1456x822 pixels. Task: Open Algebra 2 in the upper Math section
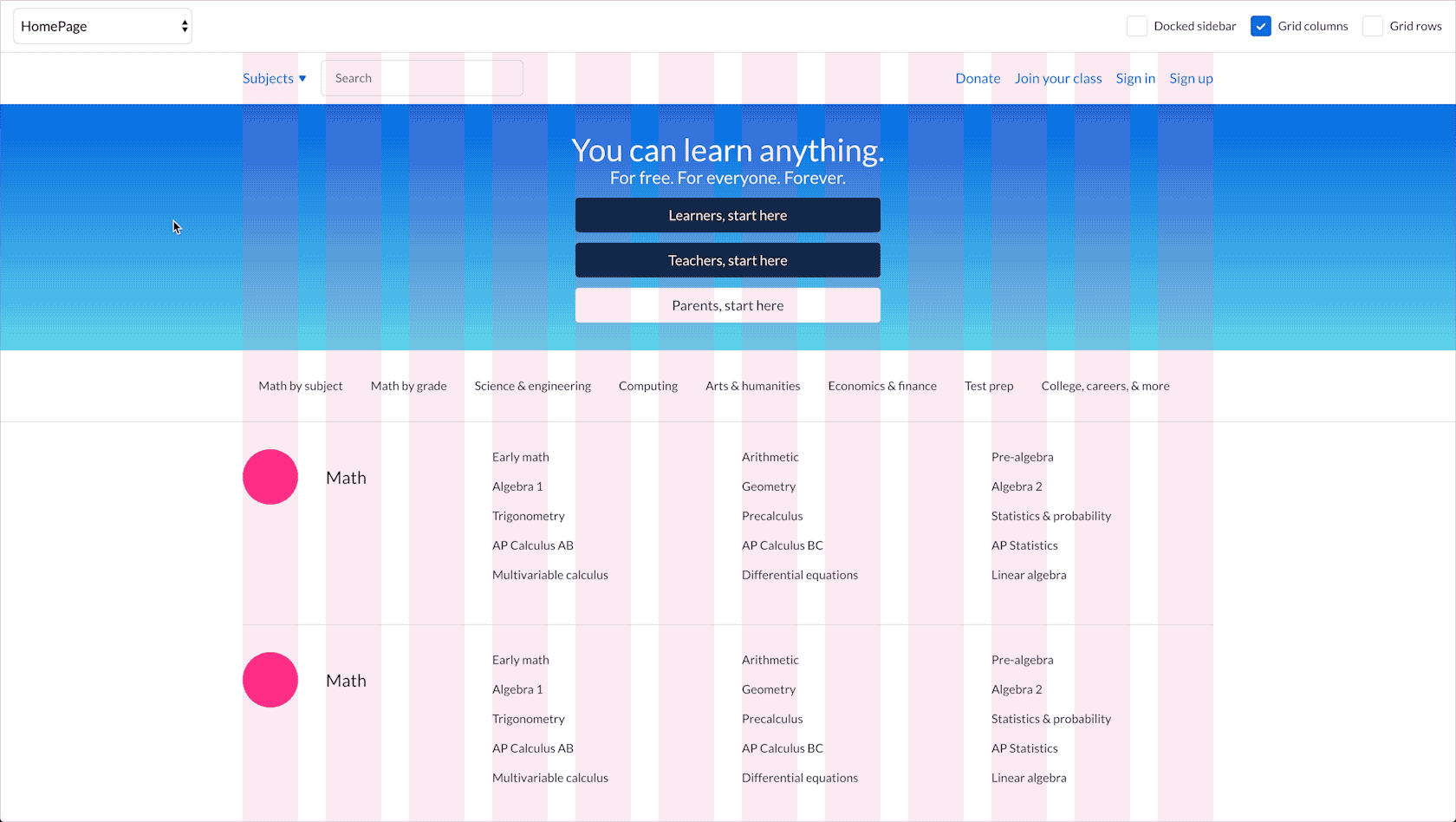tap(1017, 486)
